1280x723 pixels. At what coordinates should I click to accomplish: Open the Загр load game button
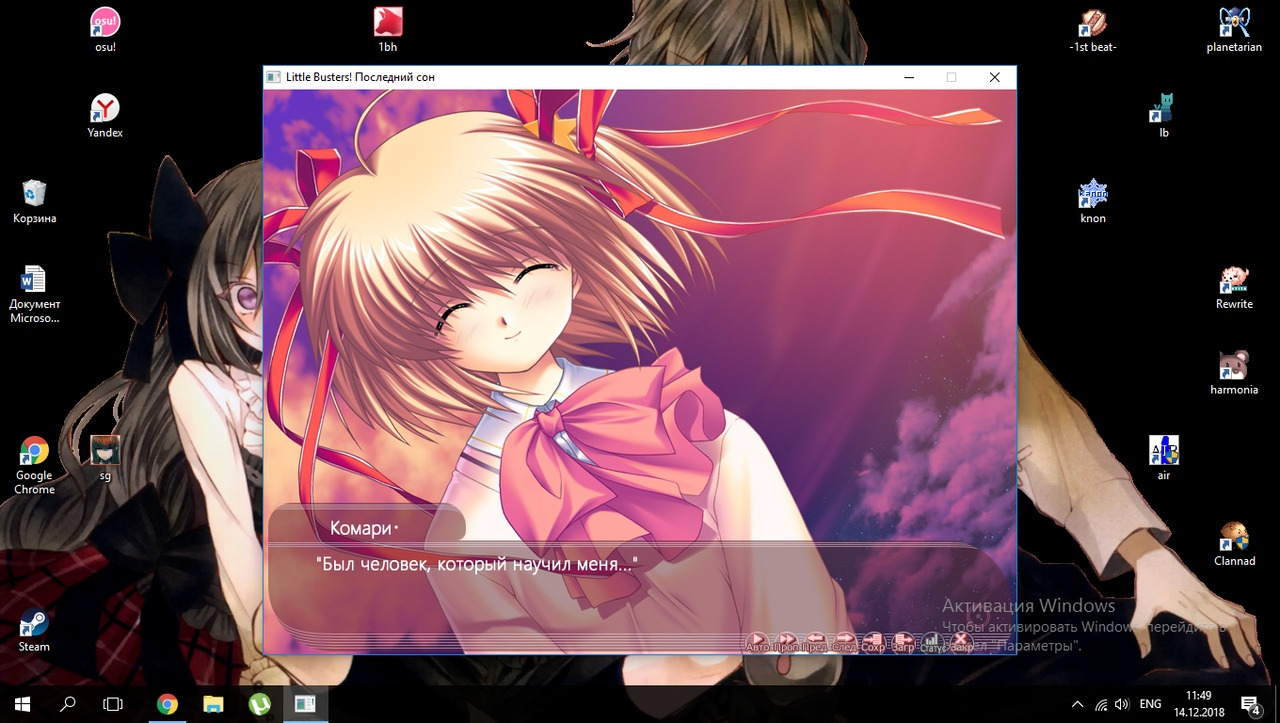click(903, 641)
